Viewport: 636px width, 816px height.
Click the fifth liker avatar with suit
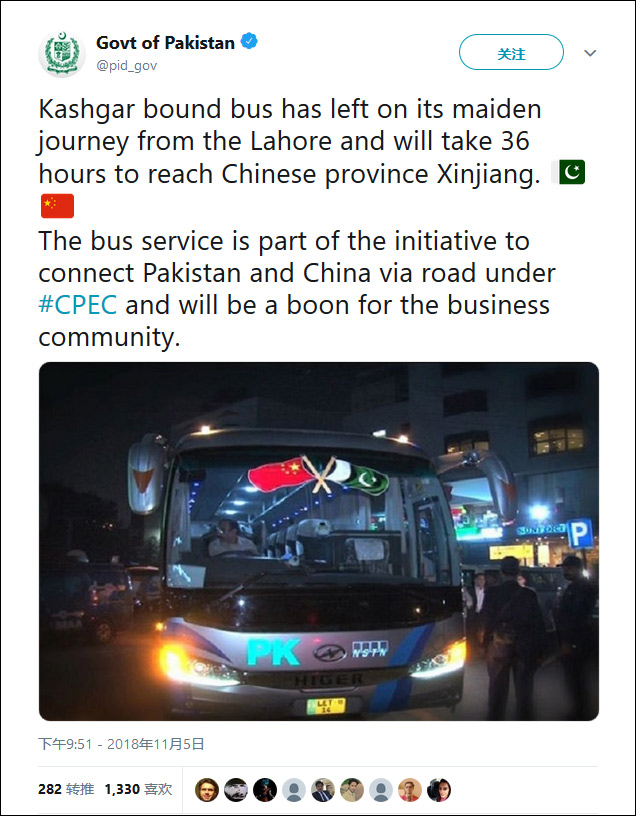323,790
